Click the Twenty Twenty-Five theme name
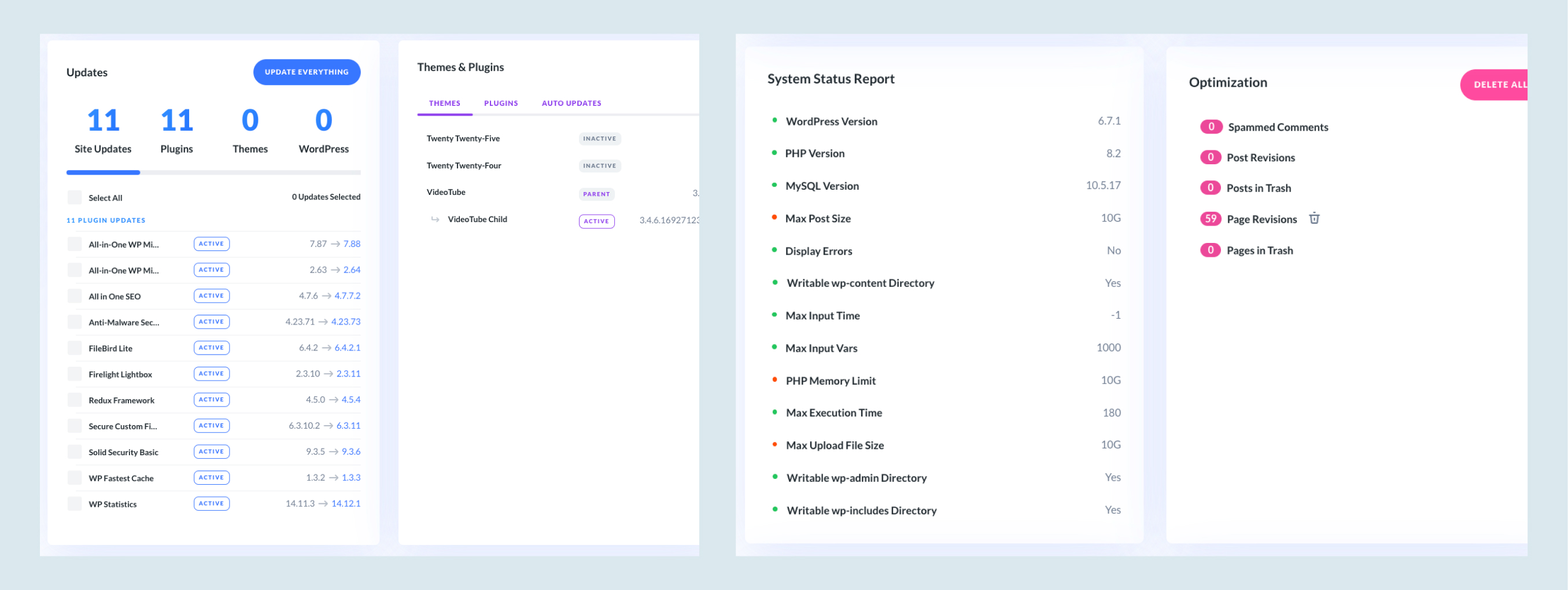The height and width of the screenshot is (590, 1568). 463,139
